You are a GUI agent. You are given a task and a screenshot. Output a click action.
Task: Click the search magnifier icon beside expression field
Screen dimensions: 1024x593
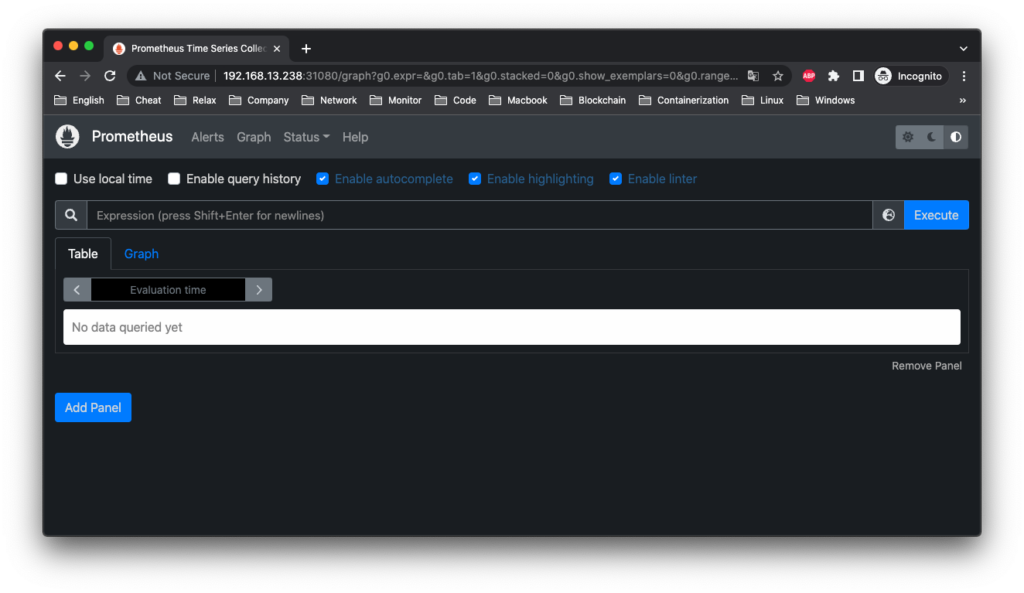[71, 215]
